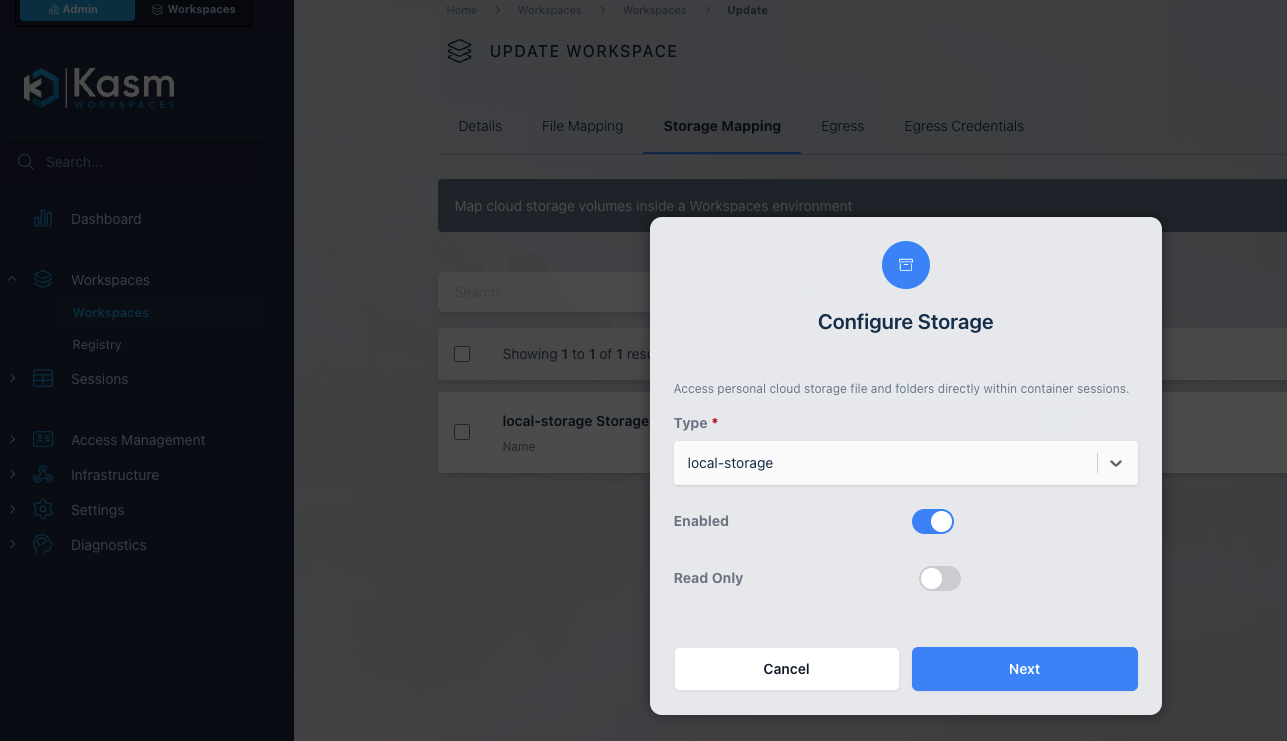Click the Next button
Viewport: 1287px width, 741px height.
pyautogui.click(x=1024, y=669)
